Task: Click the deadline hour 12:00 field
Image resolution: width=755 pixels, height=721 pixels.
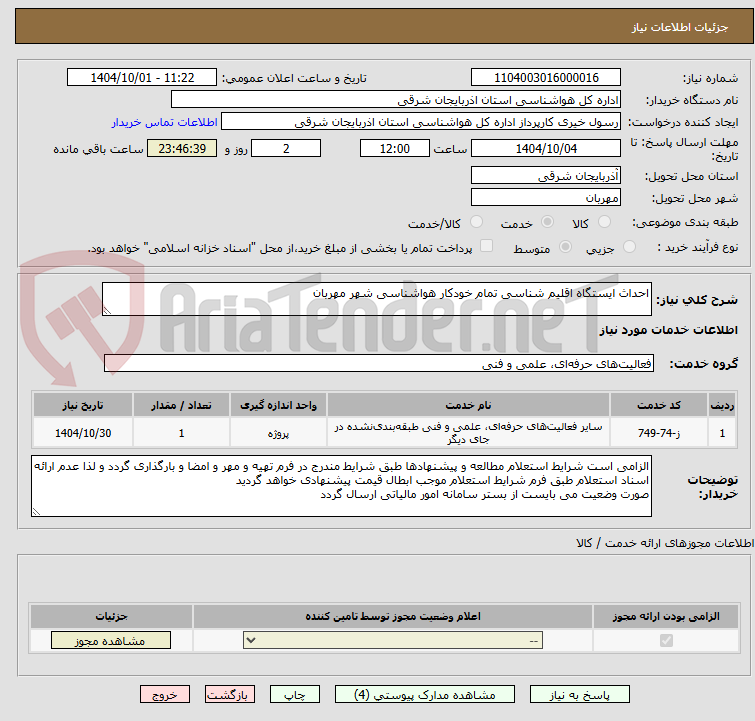Action: [x=394, y=148]
